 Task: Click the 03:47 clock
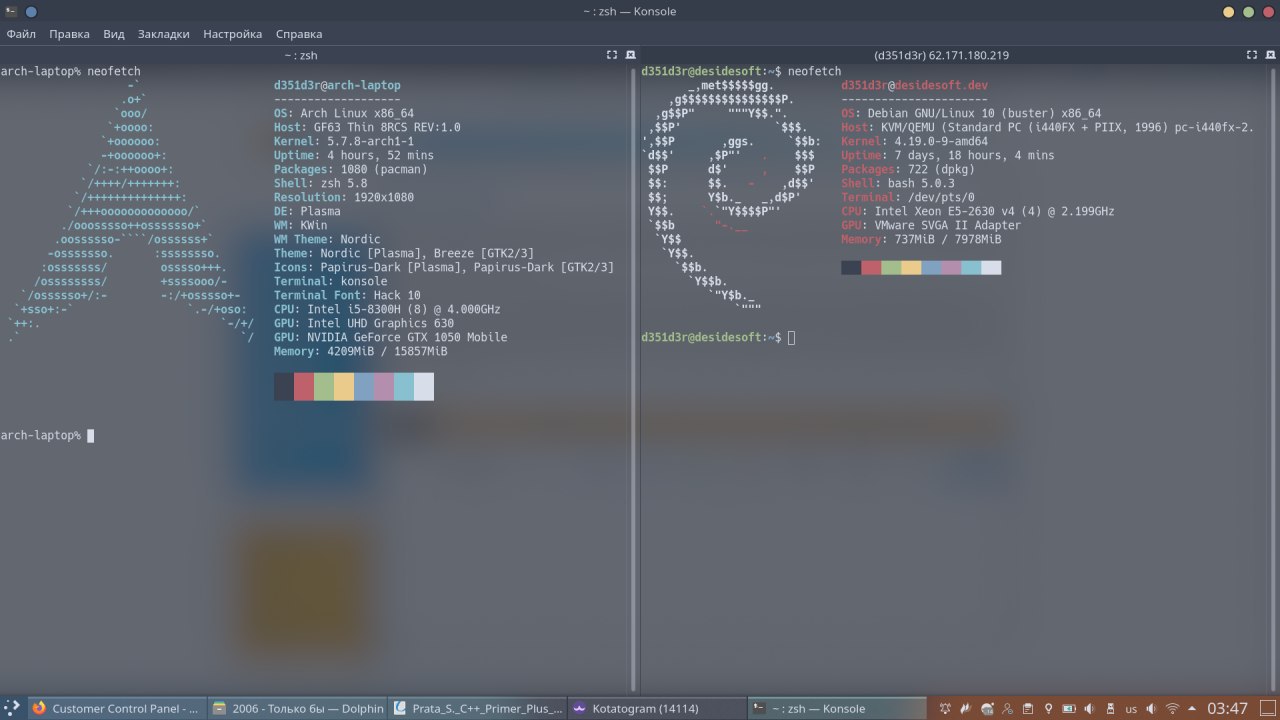(1227, 708)
